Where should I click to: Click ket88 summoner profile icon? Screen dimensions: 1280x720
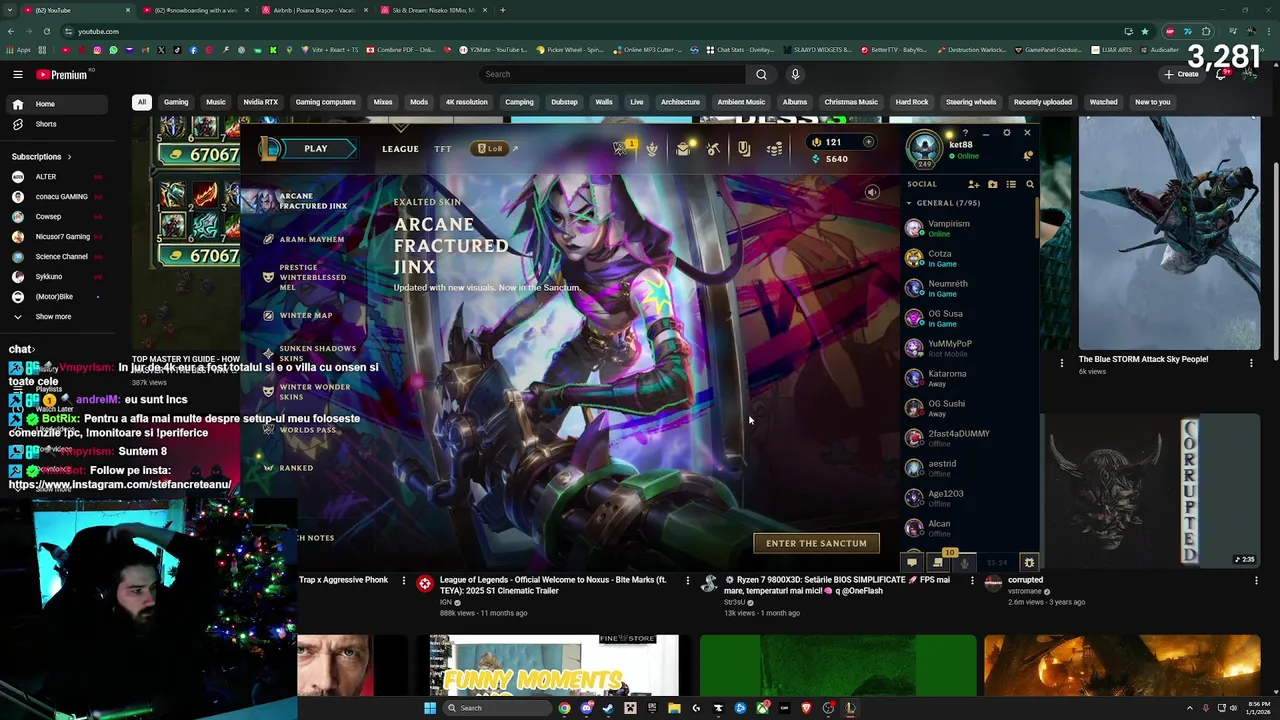click(924, 149)
